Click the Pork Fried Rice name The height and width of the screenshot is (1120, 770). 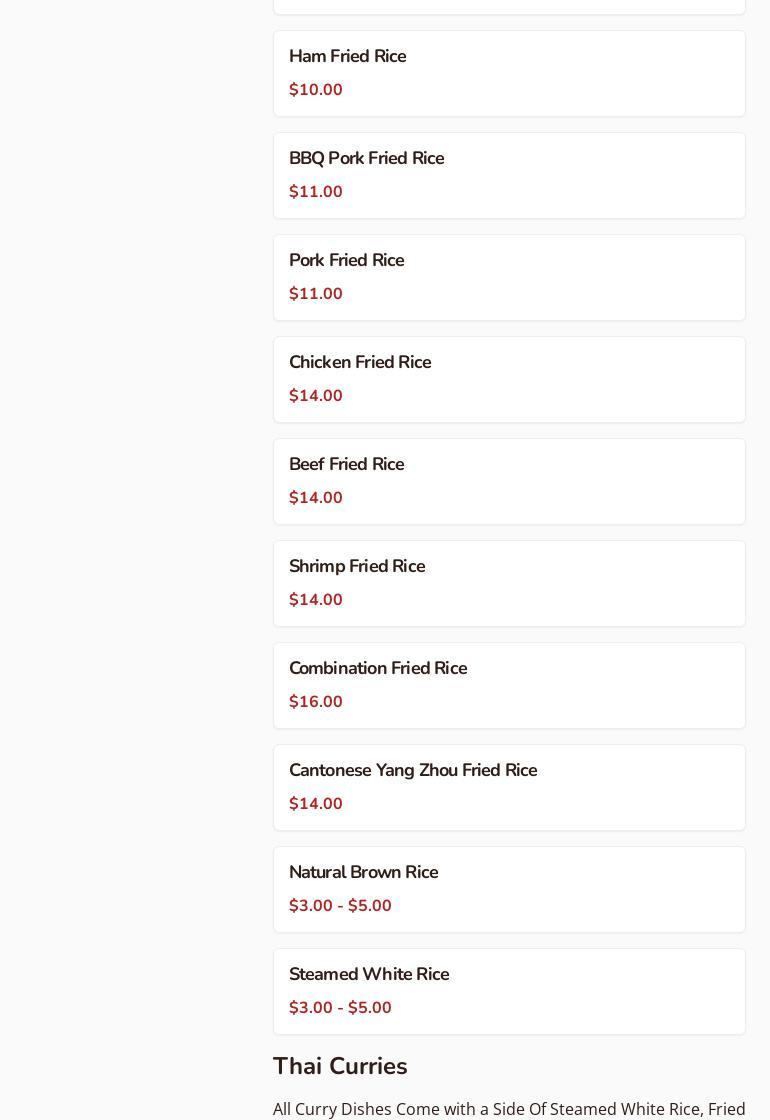tap(346, 261)
